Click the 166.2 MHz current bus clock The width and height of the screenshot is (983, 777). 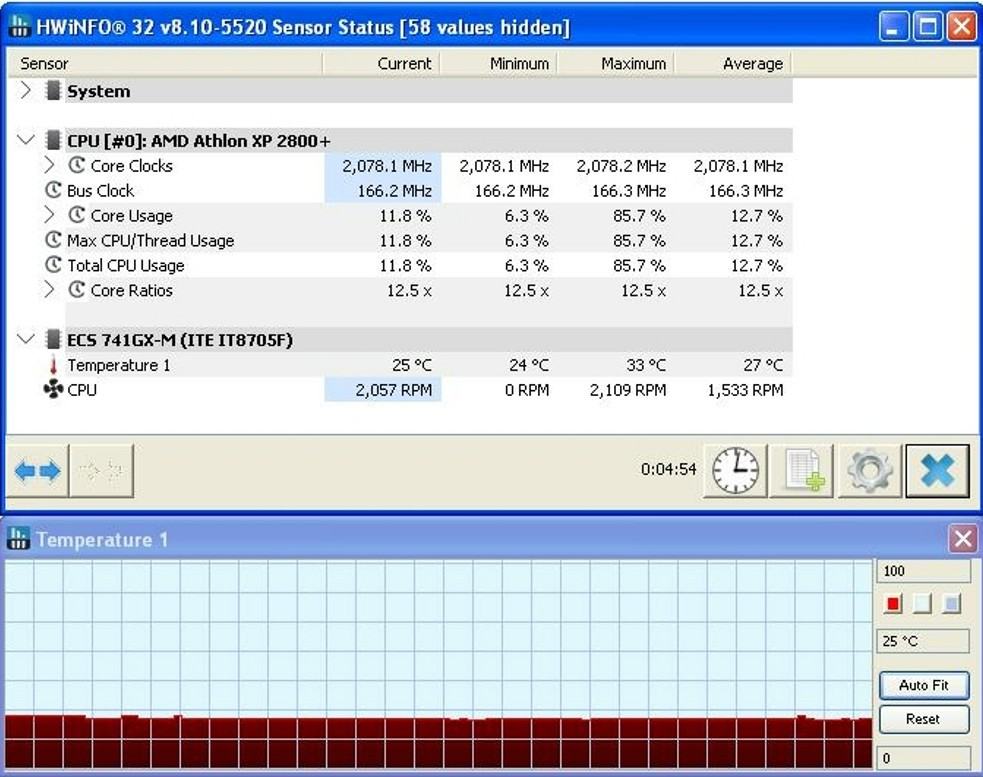click(394, 191)
